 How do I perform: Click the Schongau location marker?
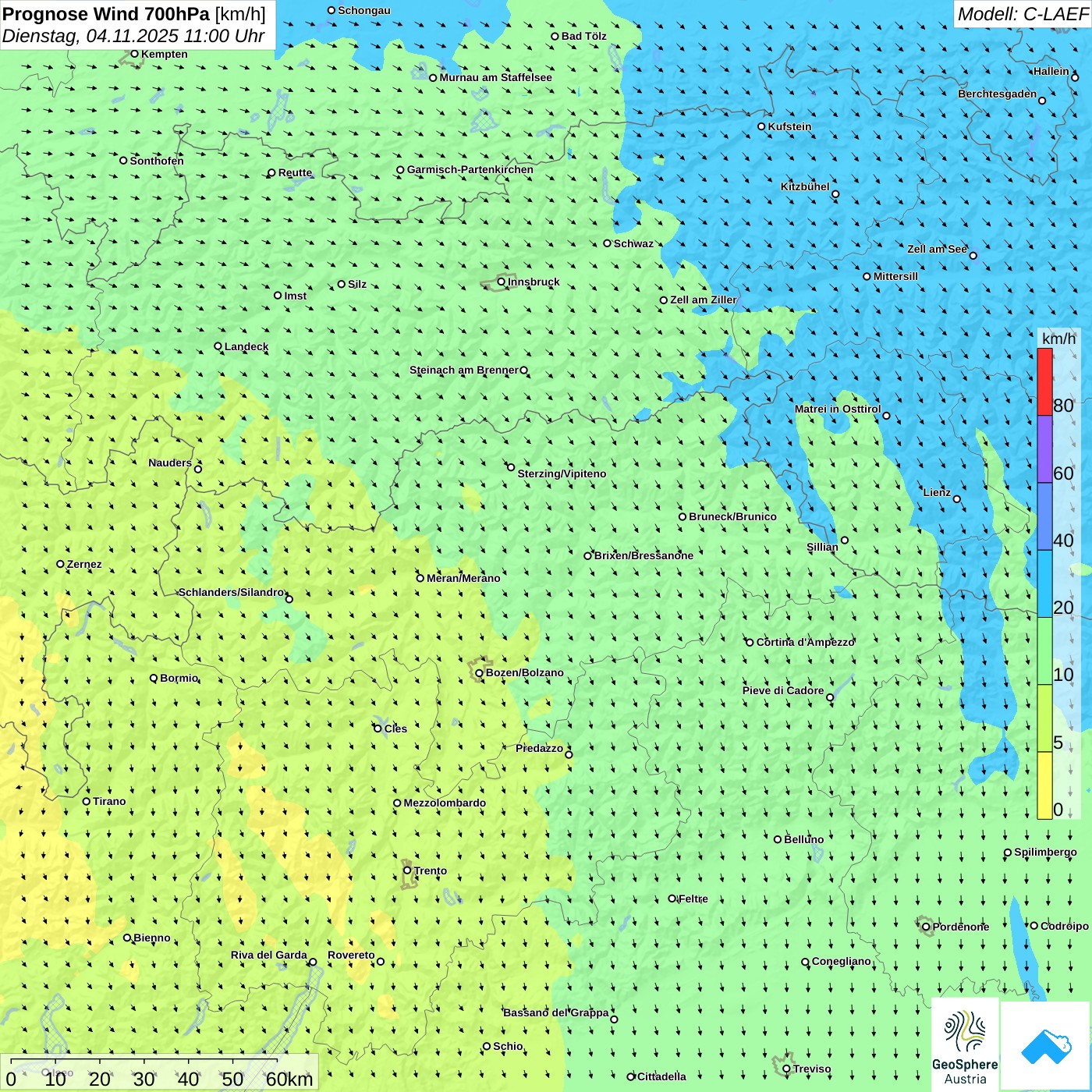click(x=331, y=10)
